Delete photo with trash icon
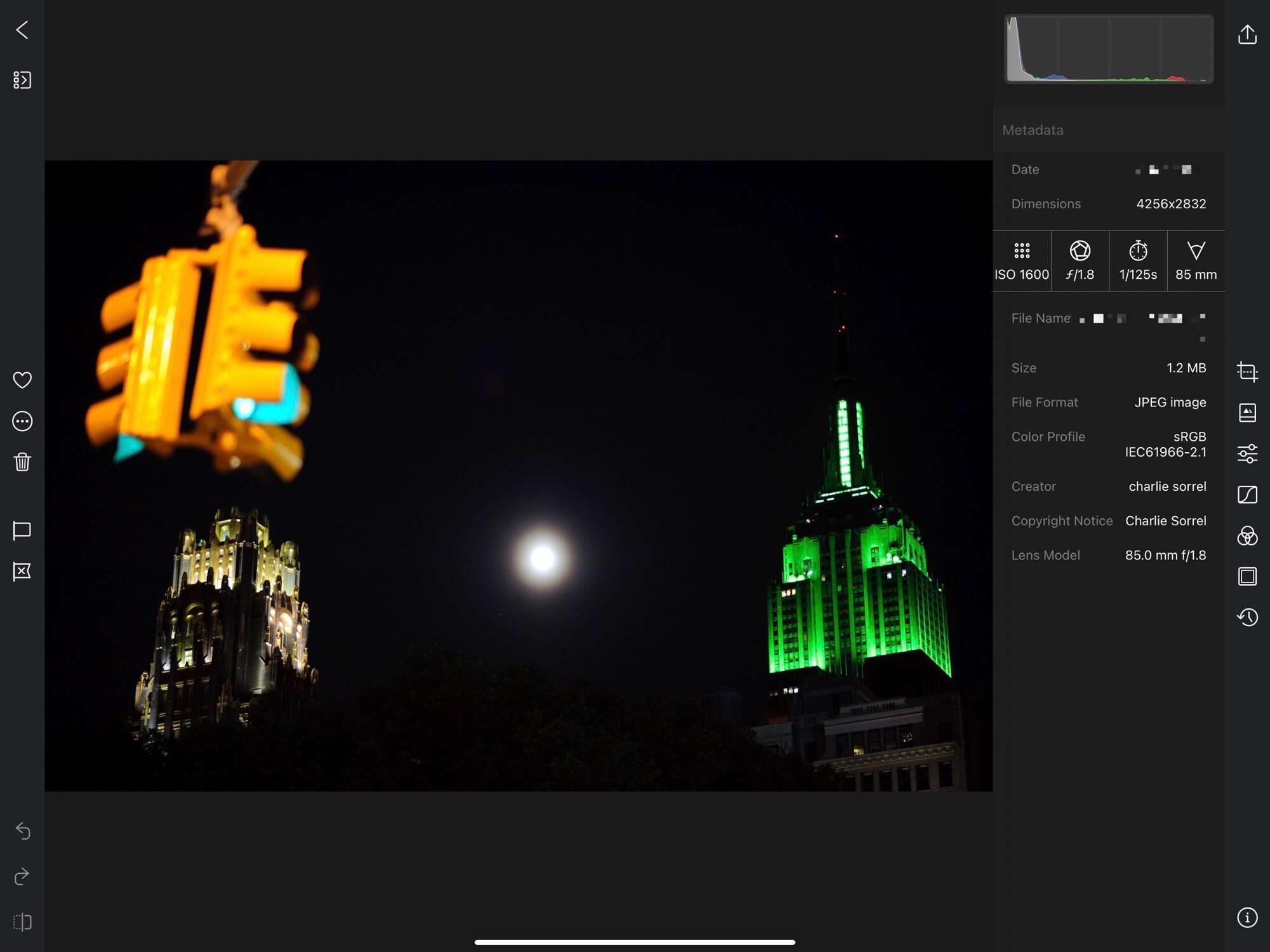 (x=22, y=462)
